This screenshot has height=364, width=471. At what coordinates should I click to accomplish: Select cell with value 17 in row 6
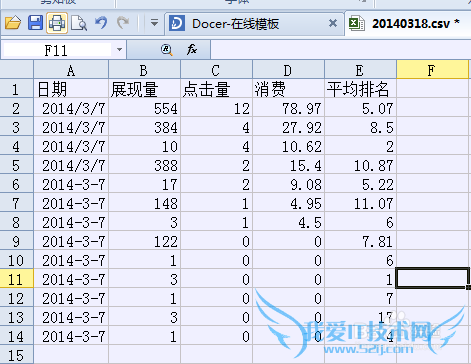(x=144, y=184)
